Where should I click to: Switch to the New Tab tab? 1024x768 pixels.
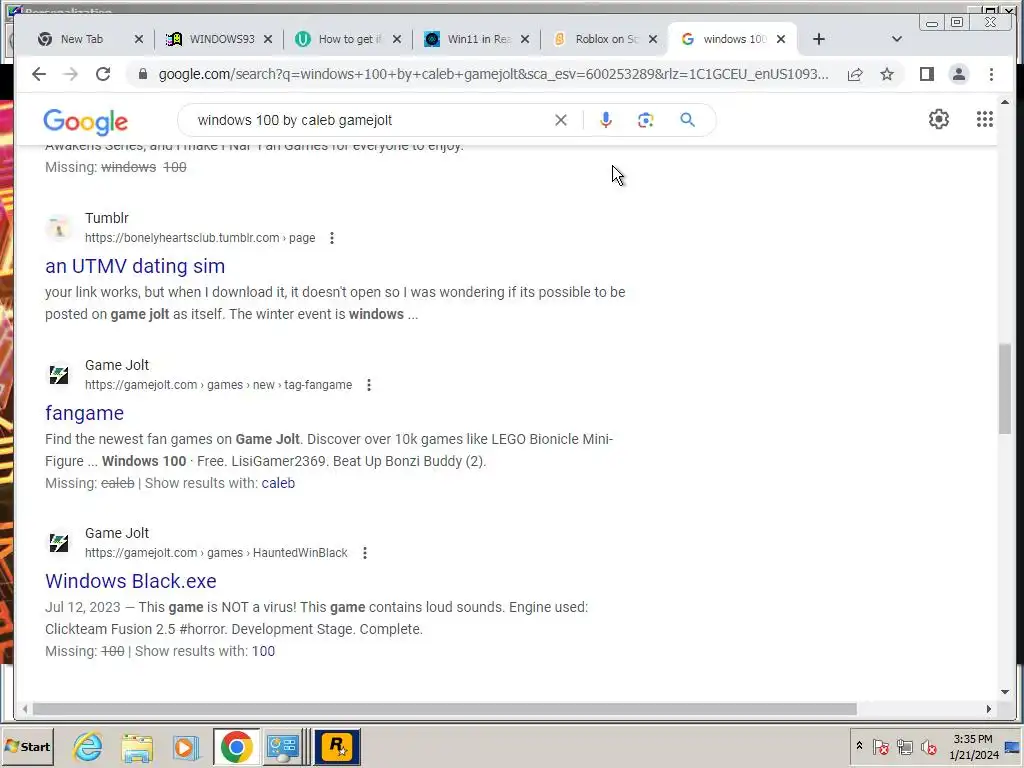pyautogui.click(x=82, y=39)
